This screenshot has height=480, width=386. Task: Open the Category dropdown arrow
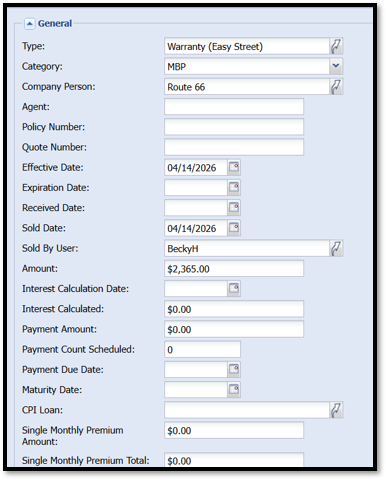(x=336, y=66)
